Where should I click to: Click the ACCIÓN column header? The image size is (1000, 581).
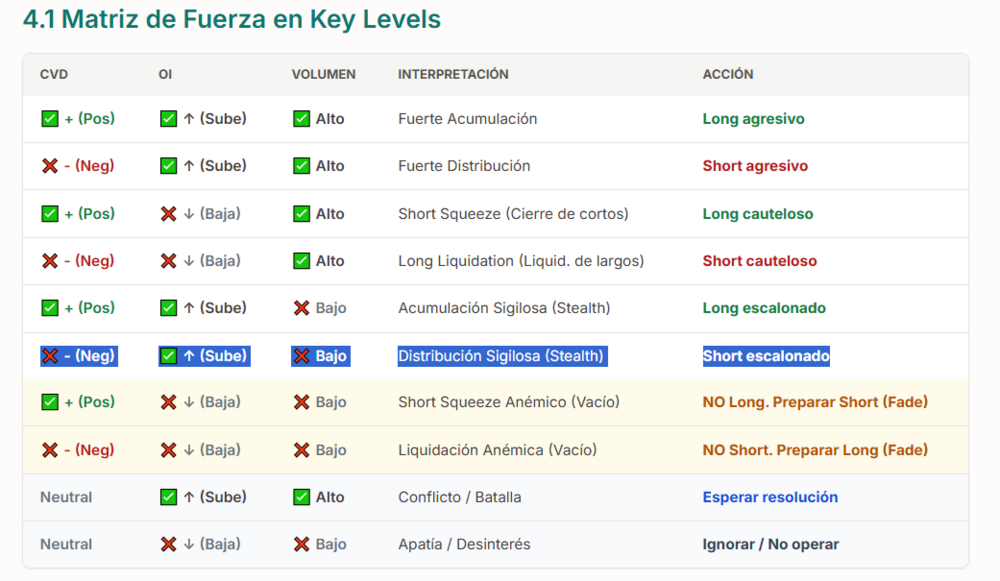tap(728, 74)
